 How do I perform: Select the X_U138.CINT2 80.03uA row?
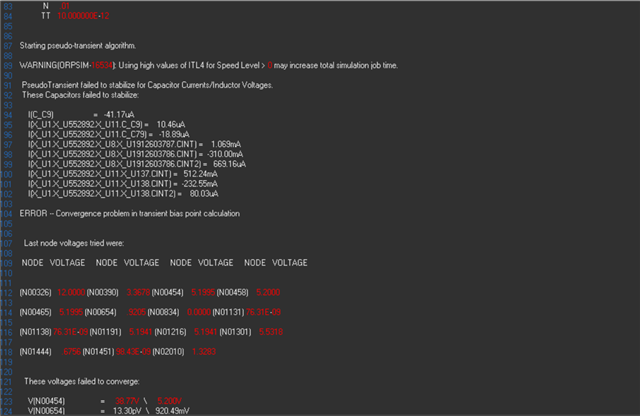(123, 194)
